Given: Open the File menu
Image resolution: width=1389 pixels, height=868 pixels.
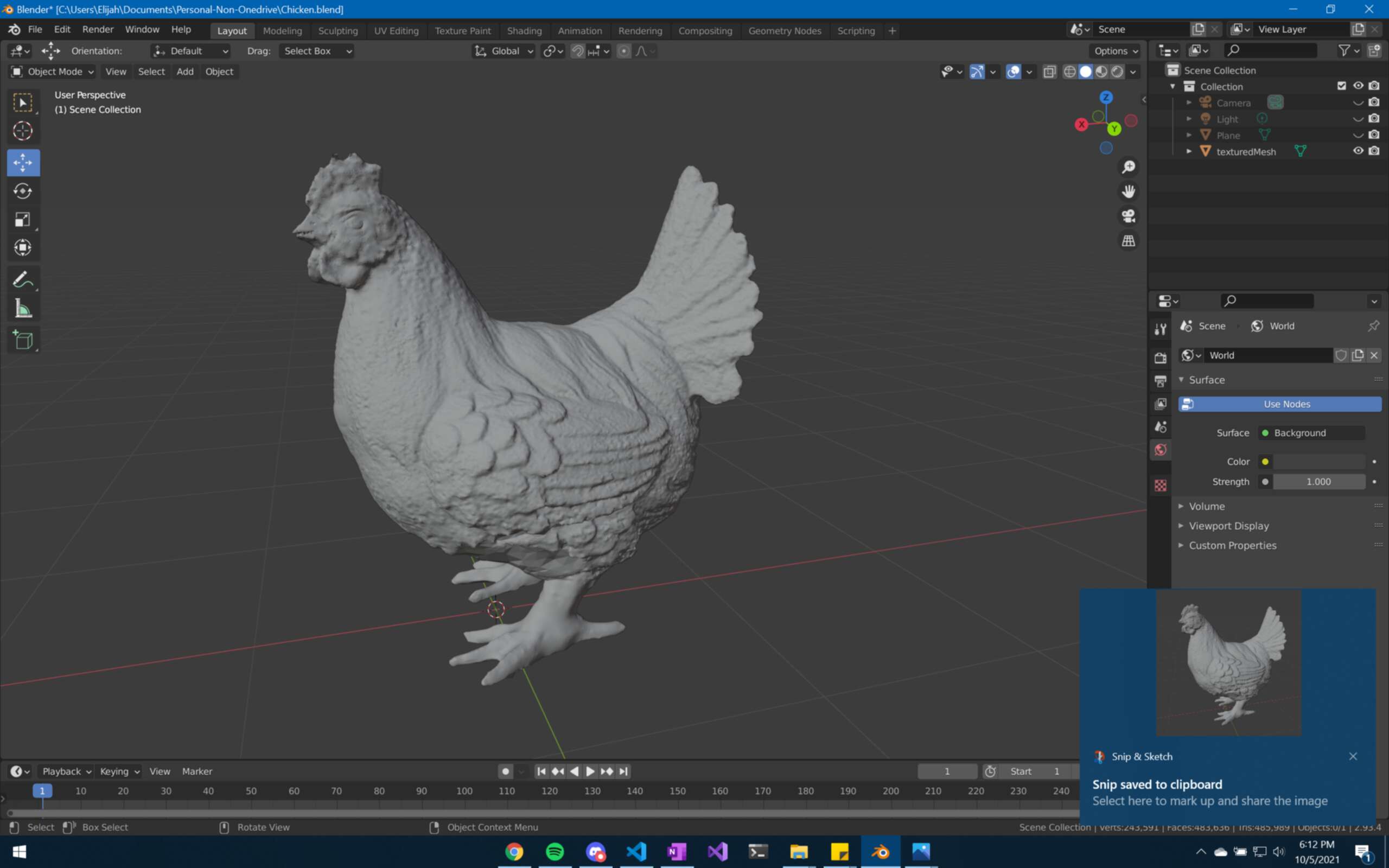Looking at the screenshot, I should point(35,29).
